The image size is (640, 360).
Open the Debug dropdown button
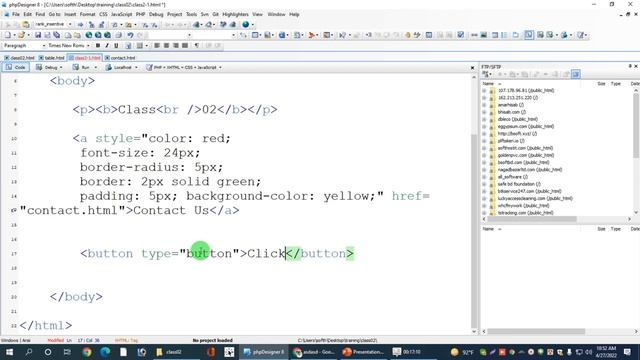tap(49, 67)
